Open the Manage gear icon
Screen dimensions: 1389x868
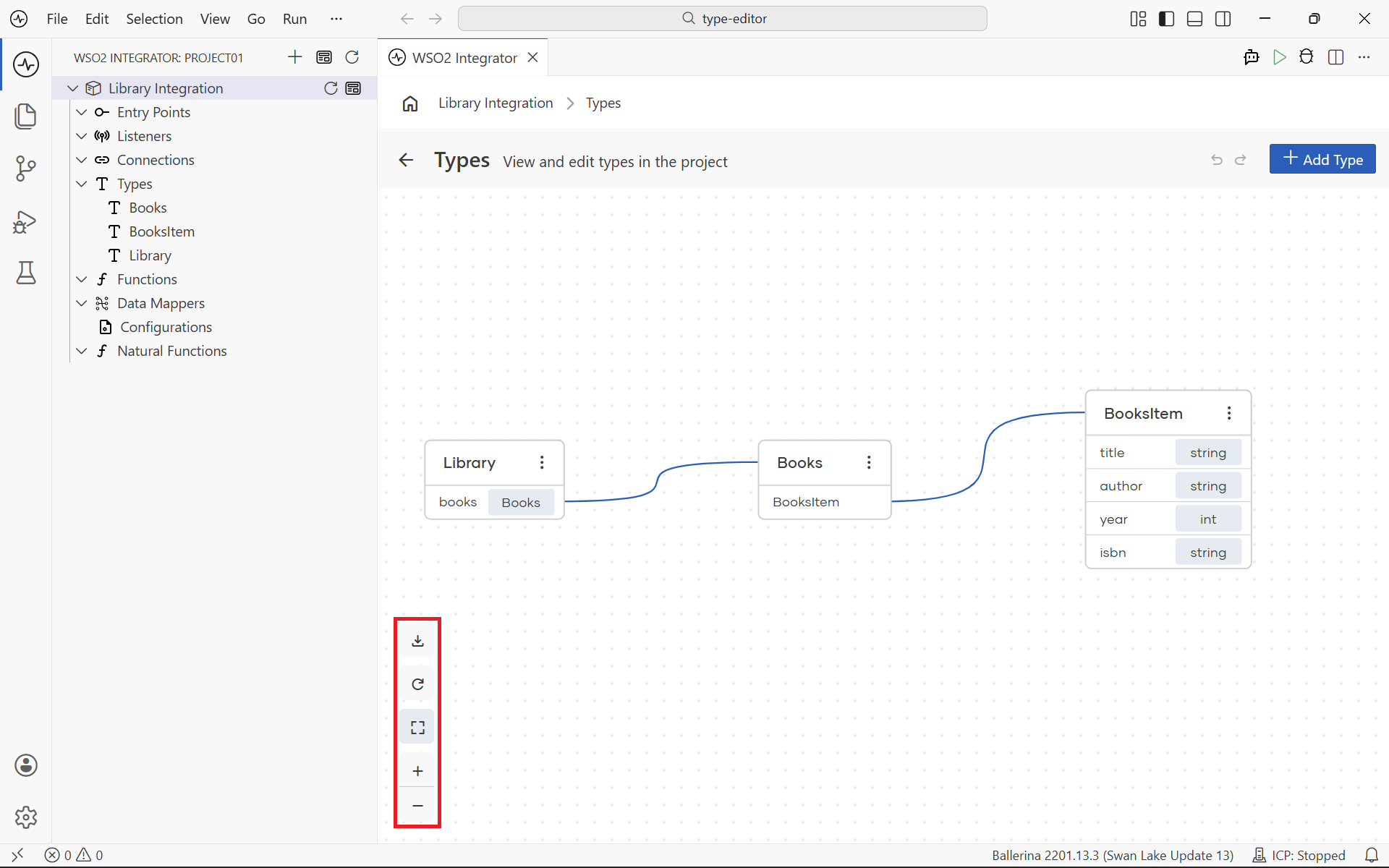tap(26, 817)
